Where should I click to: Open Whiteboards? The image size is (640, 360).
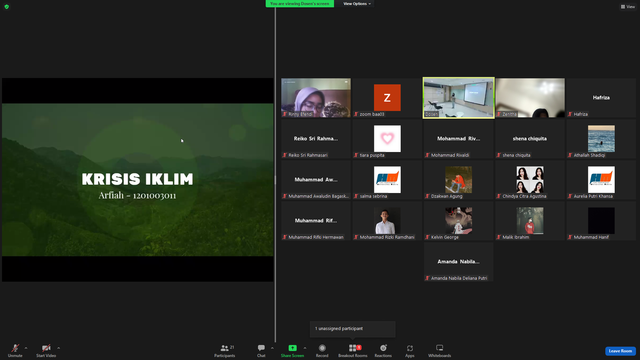(x=440, y=350)
